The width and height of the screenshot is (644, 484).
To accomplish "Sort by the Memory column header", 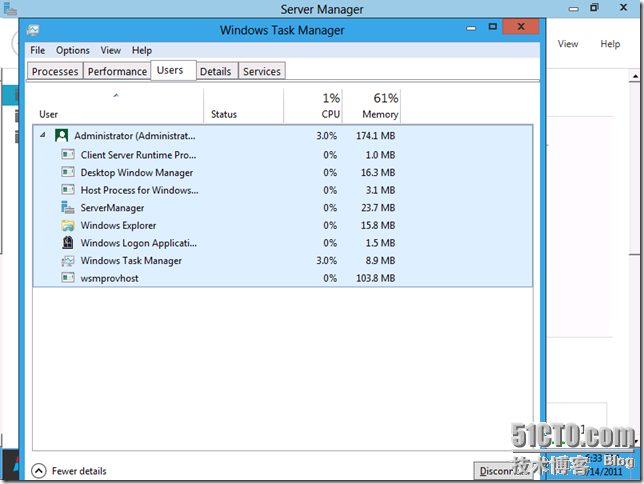I will 372,106.
